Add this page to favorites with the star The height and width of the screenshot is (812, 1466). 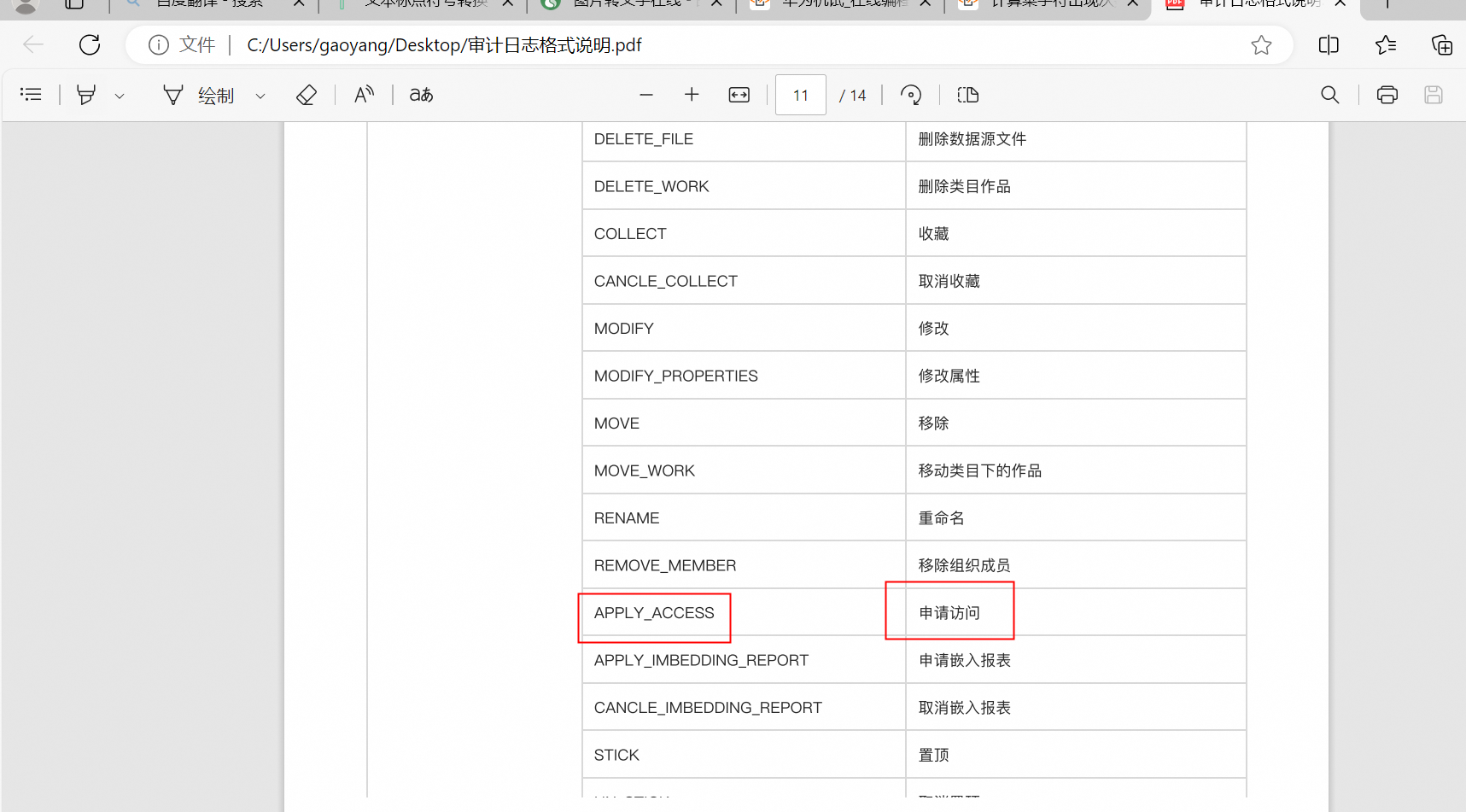pos(1261,45)
